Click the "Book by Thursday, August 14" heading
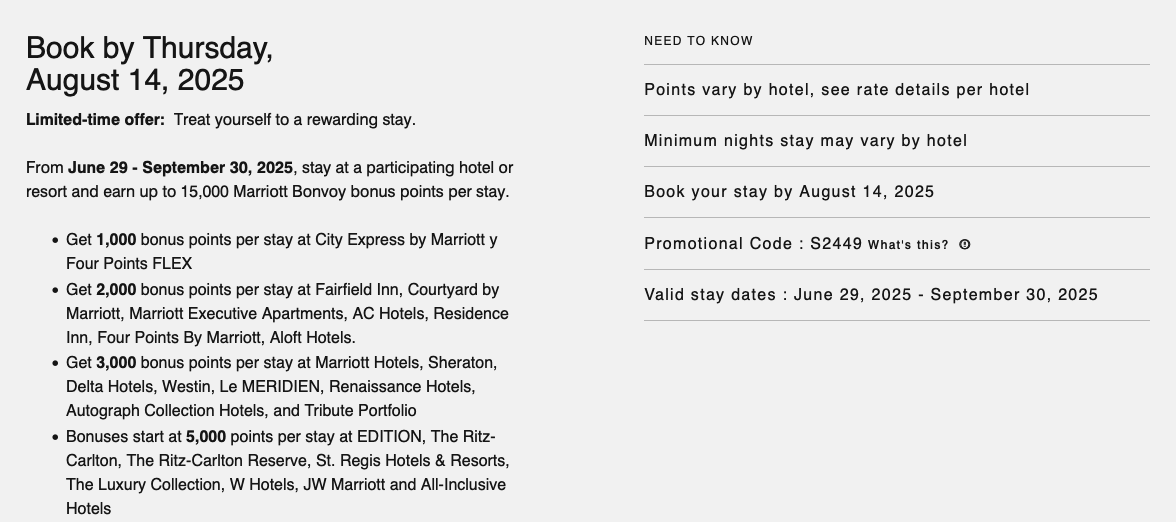 (149, 63)
